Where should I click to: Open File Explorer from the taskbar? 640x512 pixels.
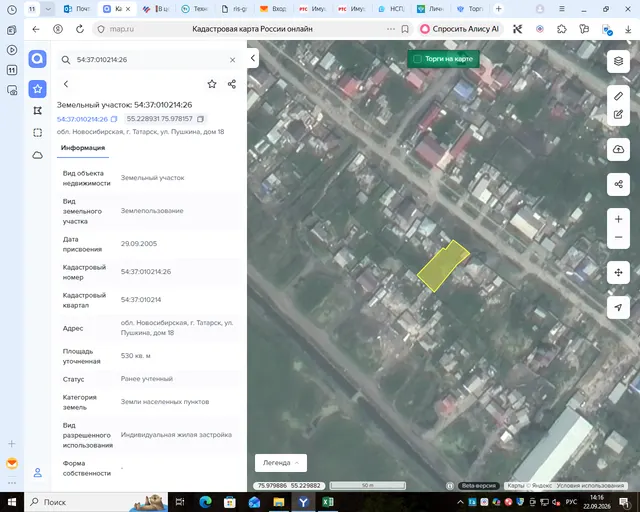(279, 502)
